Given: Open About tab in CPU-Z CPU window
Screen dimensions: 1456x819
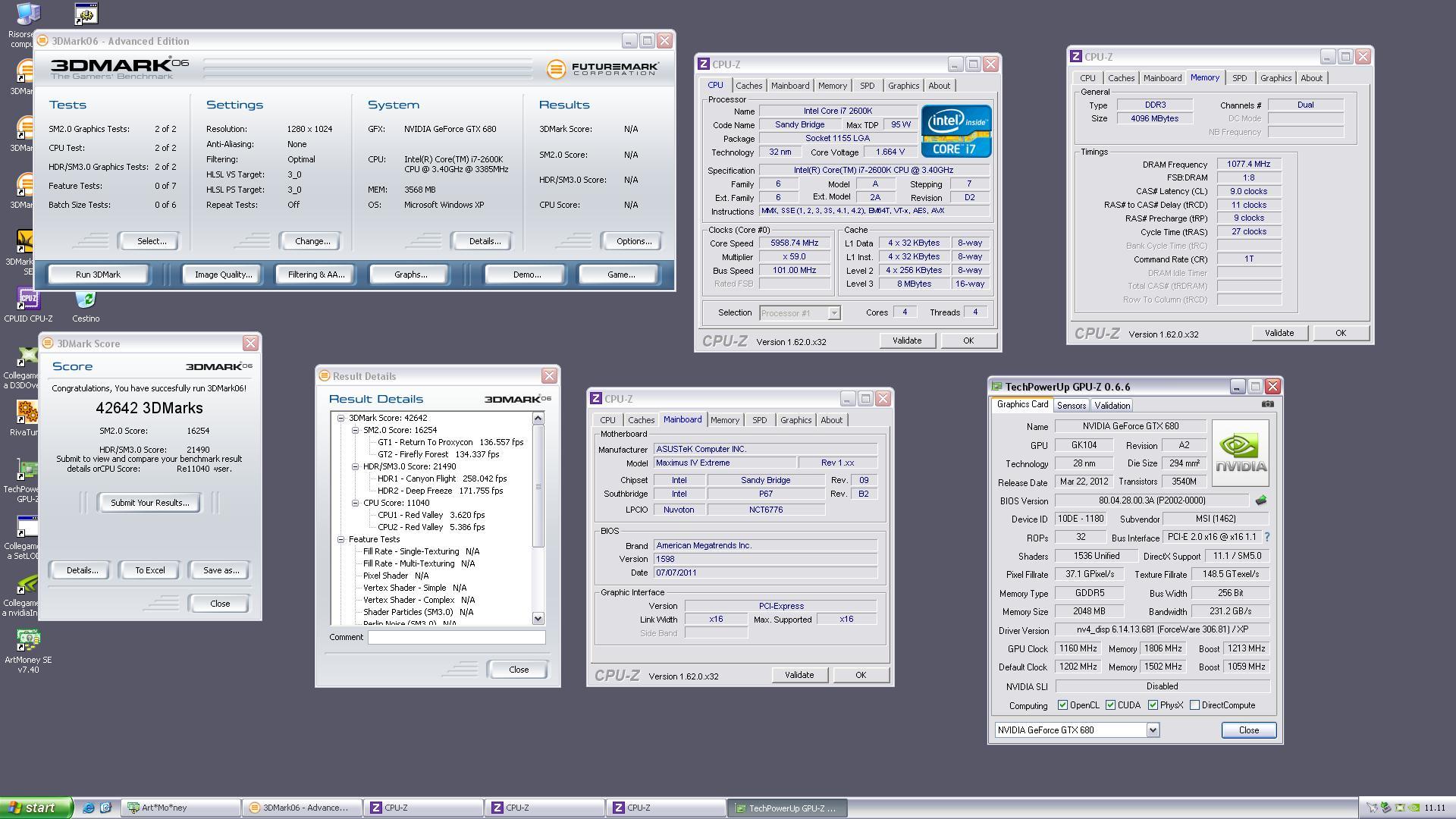Looking at the screenshot, I should point(939,86).
